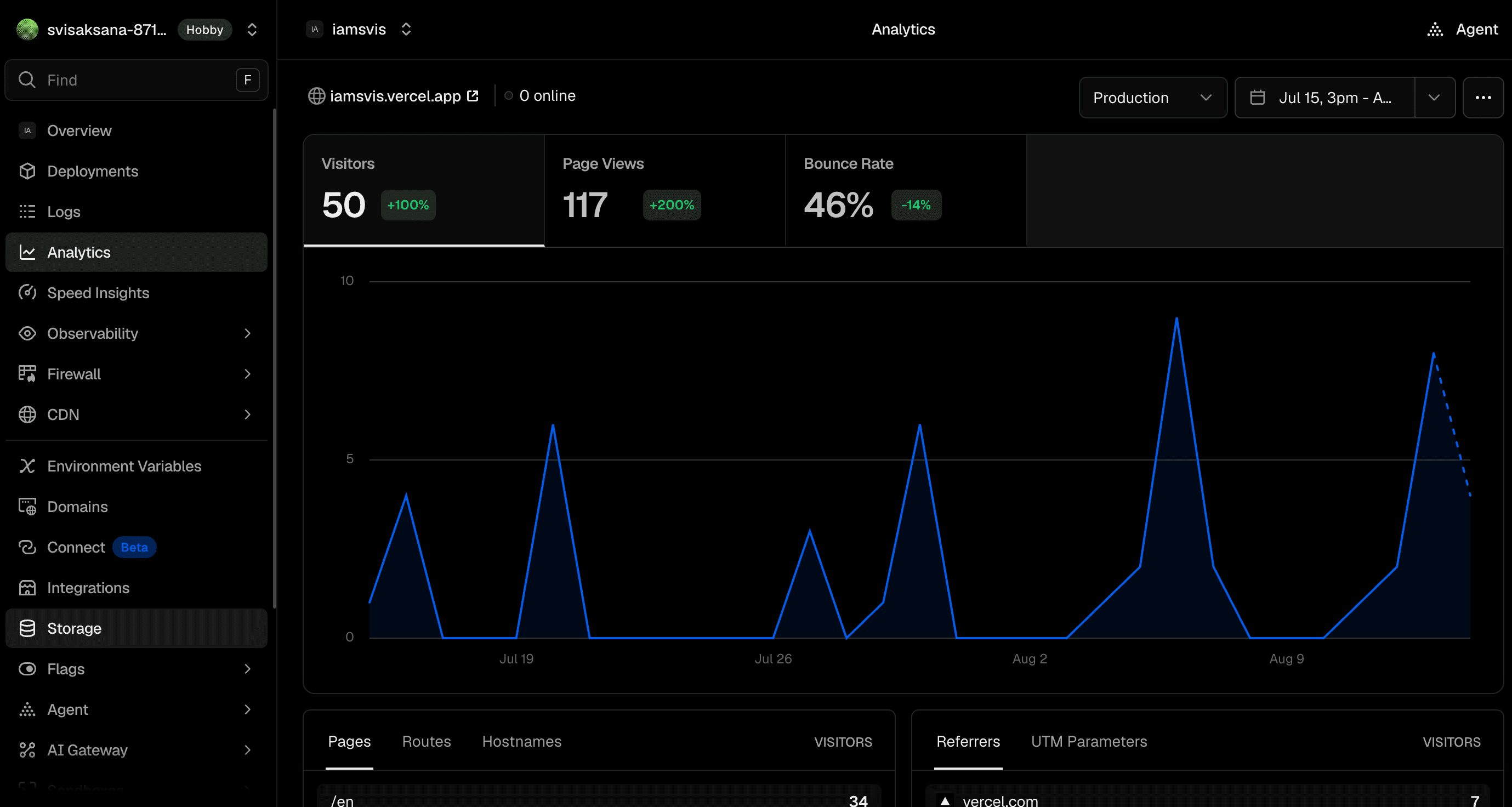This screenshot has height=807, width=1512.
Task: Click the Agent button in header
Action: coord(1462,29)
